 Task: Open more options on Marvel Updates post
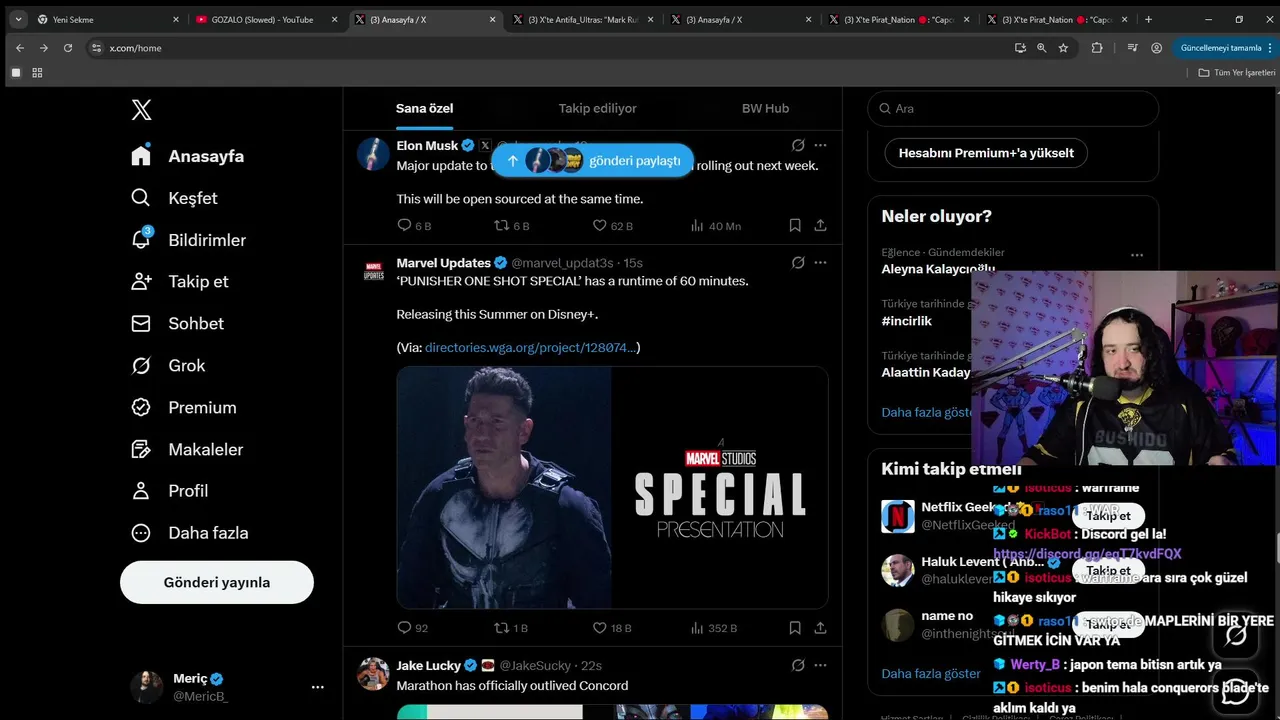pos(820,263)
